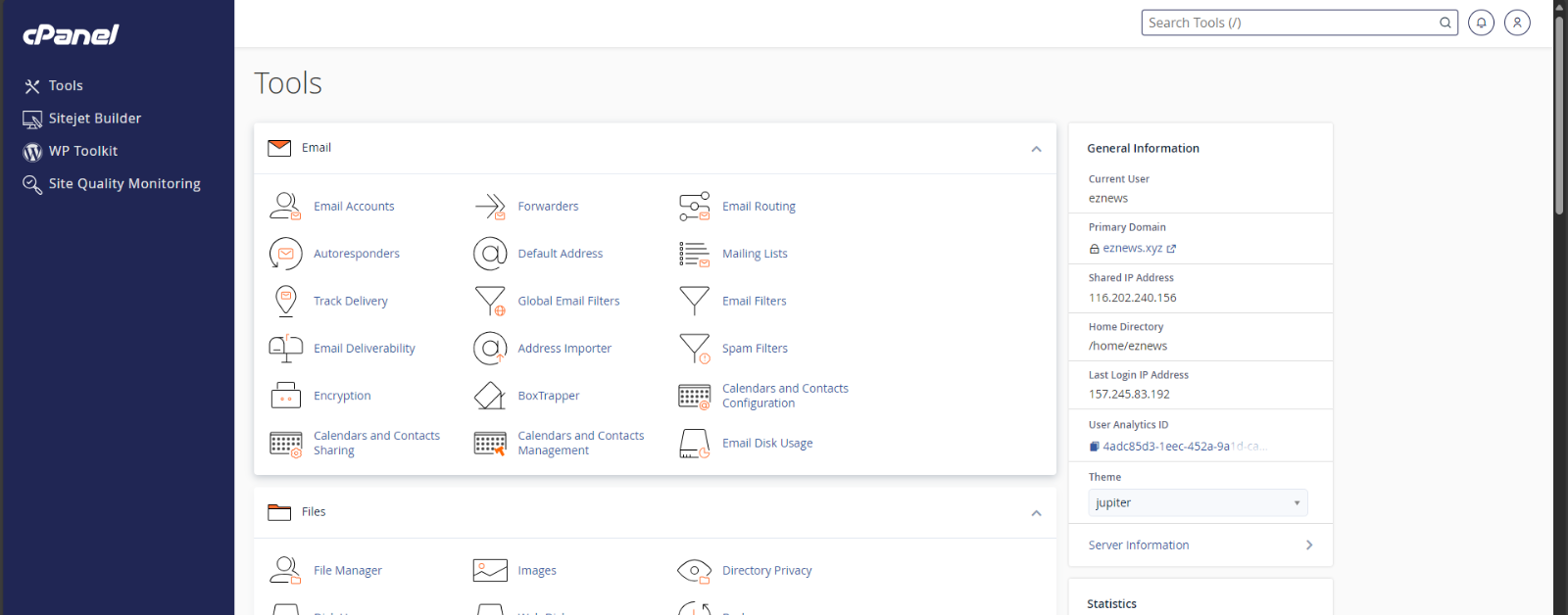Select the /home/eznews directory text
1568x615 pixels.
point(1128,347)
